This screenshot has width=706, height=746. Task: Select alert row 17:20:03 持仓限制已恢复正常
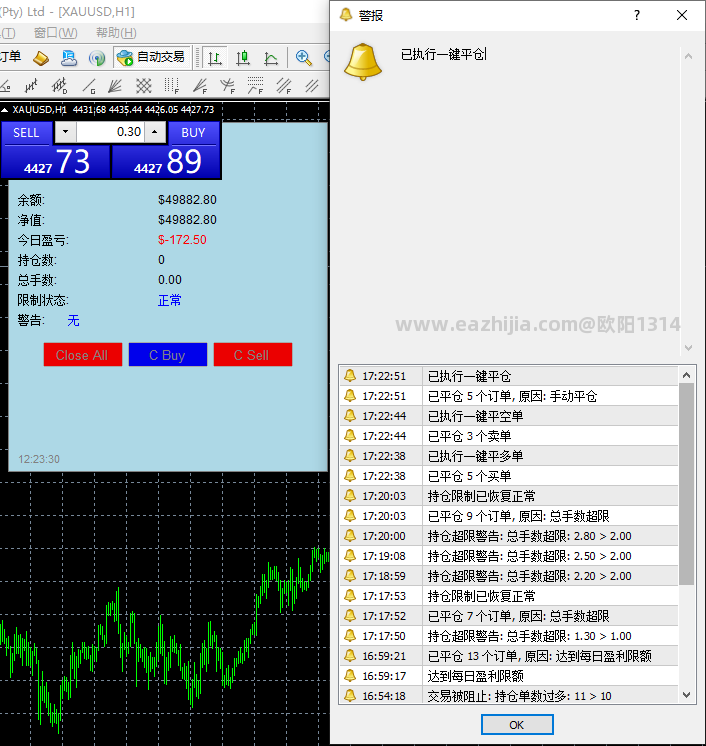click(509, 496)
